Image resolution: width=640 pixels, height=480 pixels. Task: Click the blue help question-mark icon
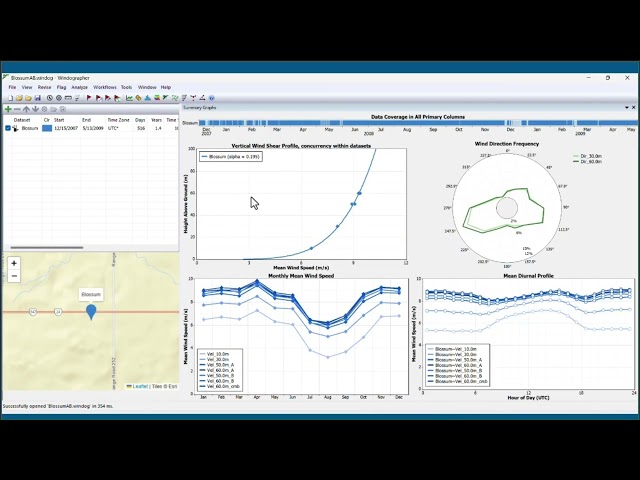(x=211, y=98)
